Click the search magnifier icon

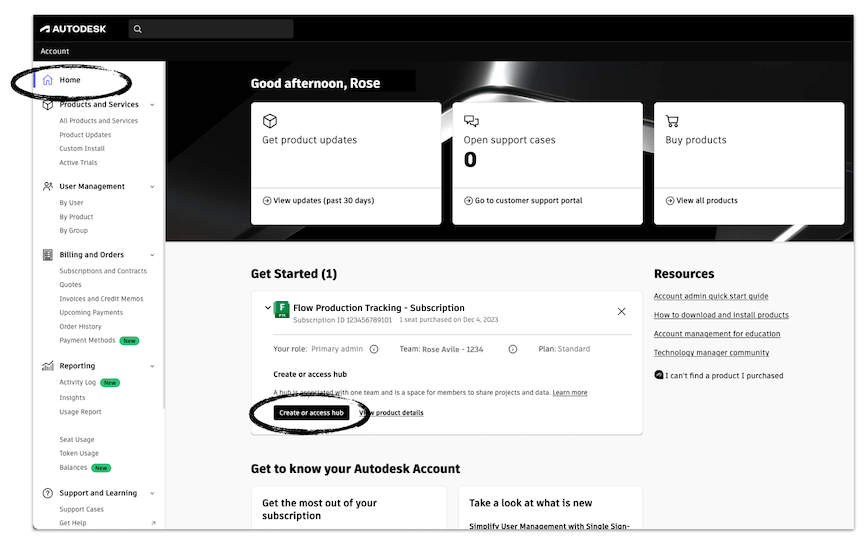[x=138, y=29]
